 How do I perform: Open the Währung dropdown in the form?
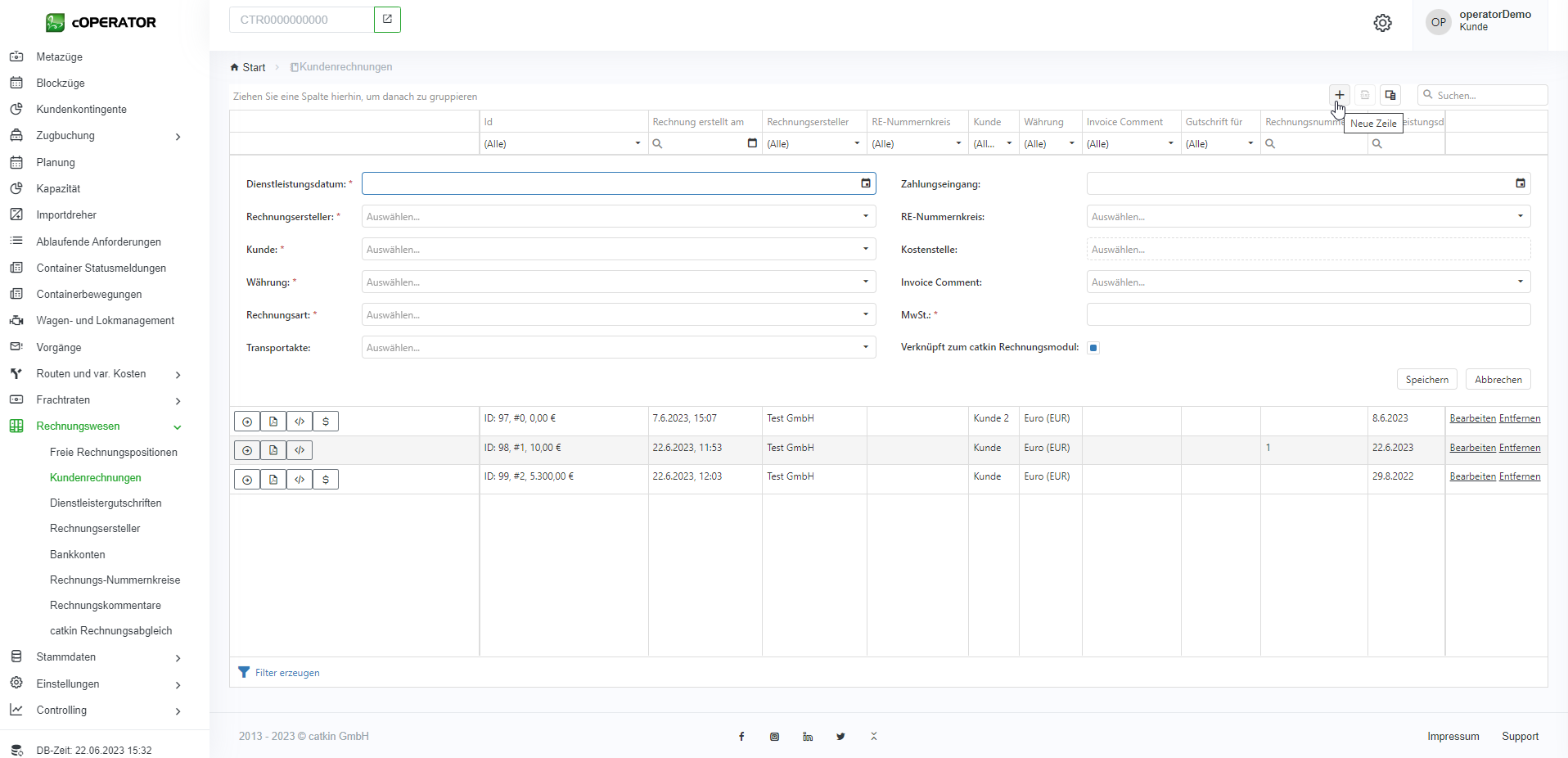618,282
